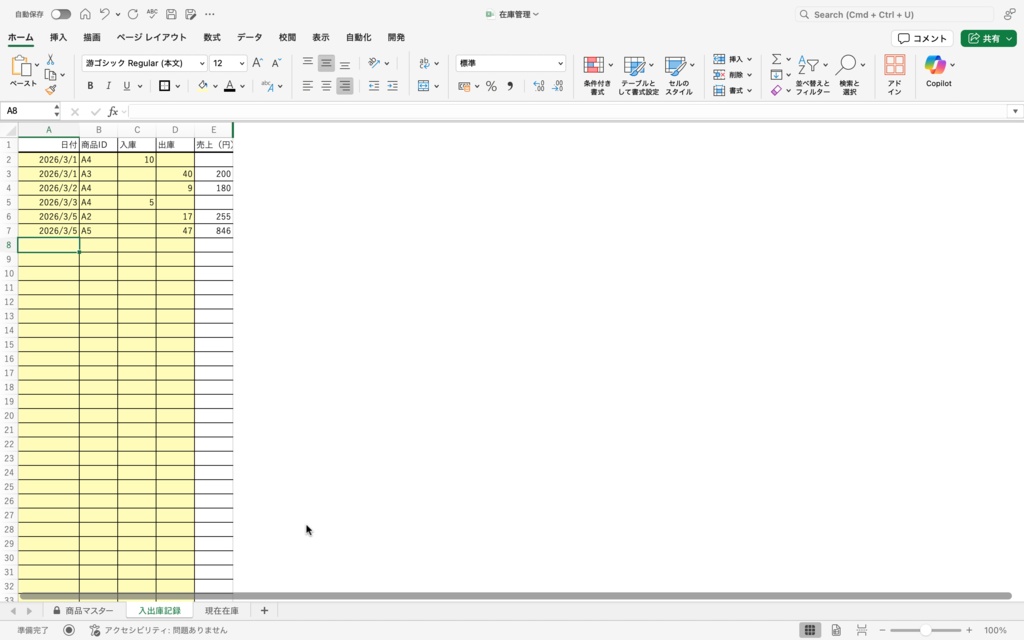Click the AutoSum sigma icon
This screenshot has height=640, width=1024.
click(x=776, y=59)
